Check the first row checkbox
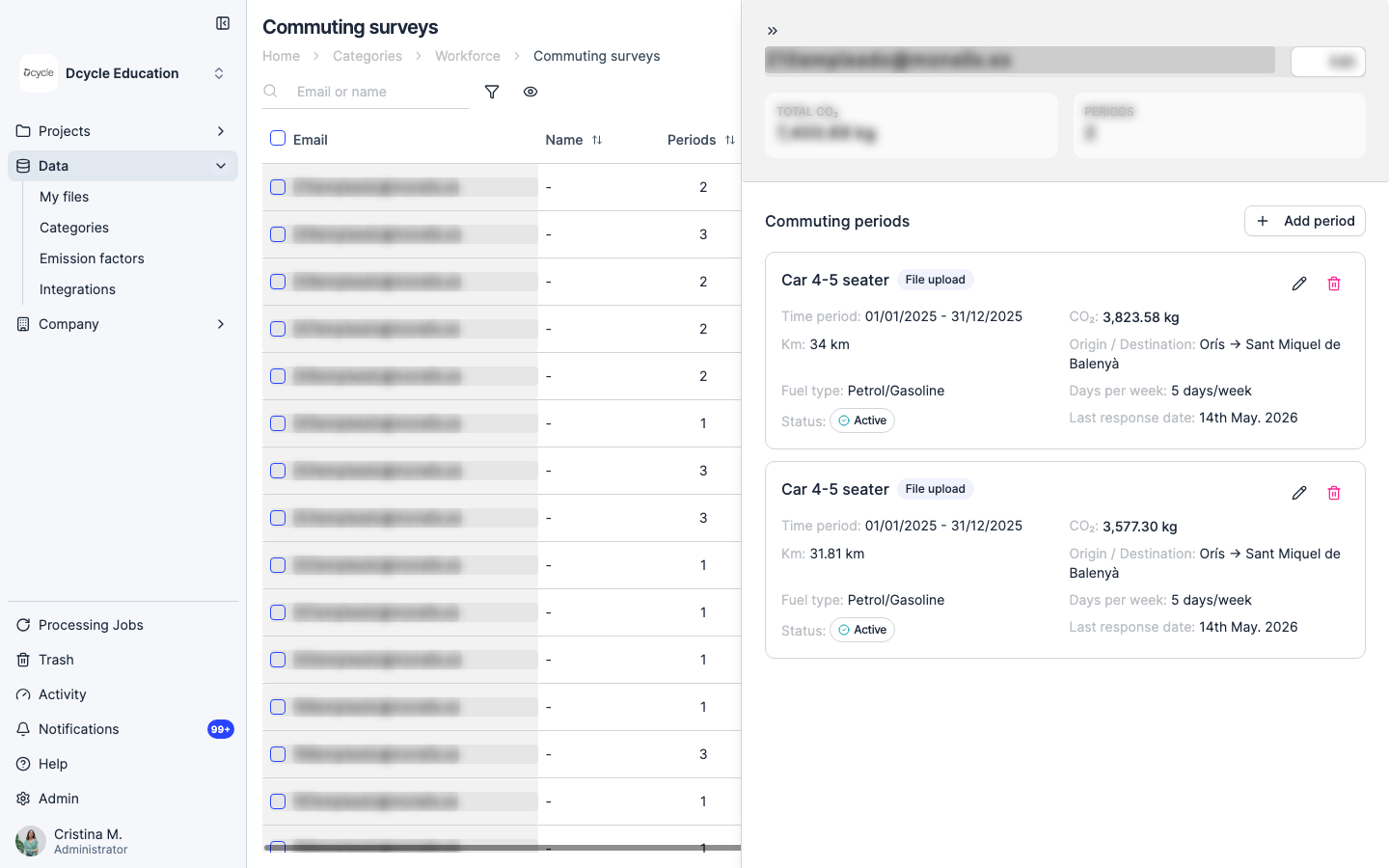 (x=278, y=187)
